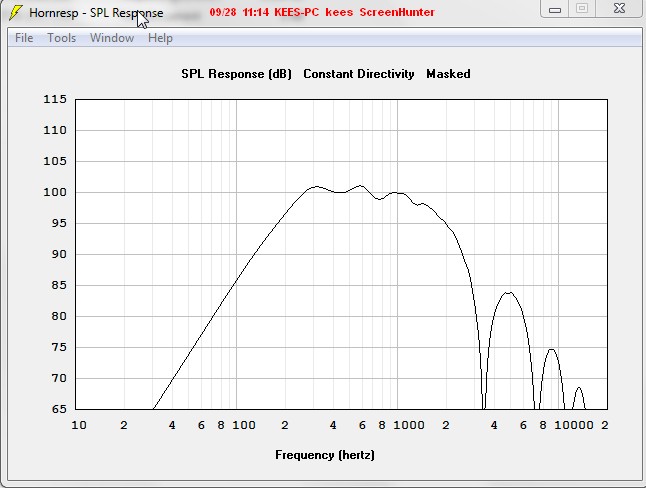This screenshot has width=646, height=488.
Task: Close the Hornresp SPL Response window
Action: click(619, 9)
